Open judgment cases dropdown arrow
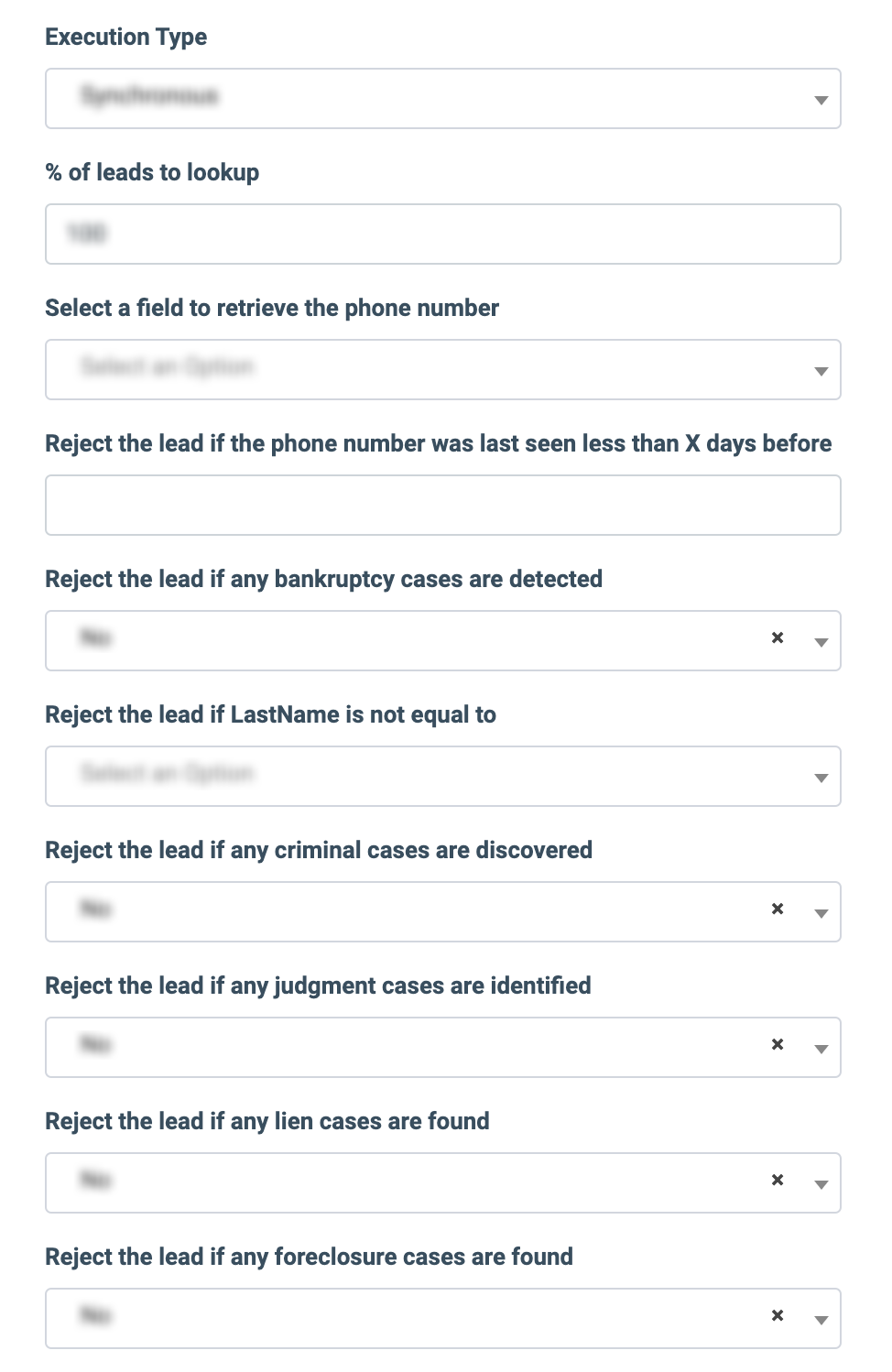Viewport: 892px width, 1372px height. pyautogui.click(x=821, y=1049)
